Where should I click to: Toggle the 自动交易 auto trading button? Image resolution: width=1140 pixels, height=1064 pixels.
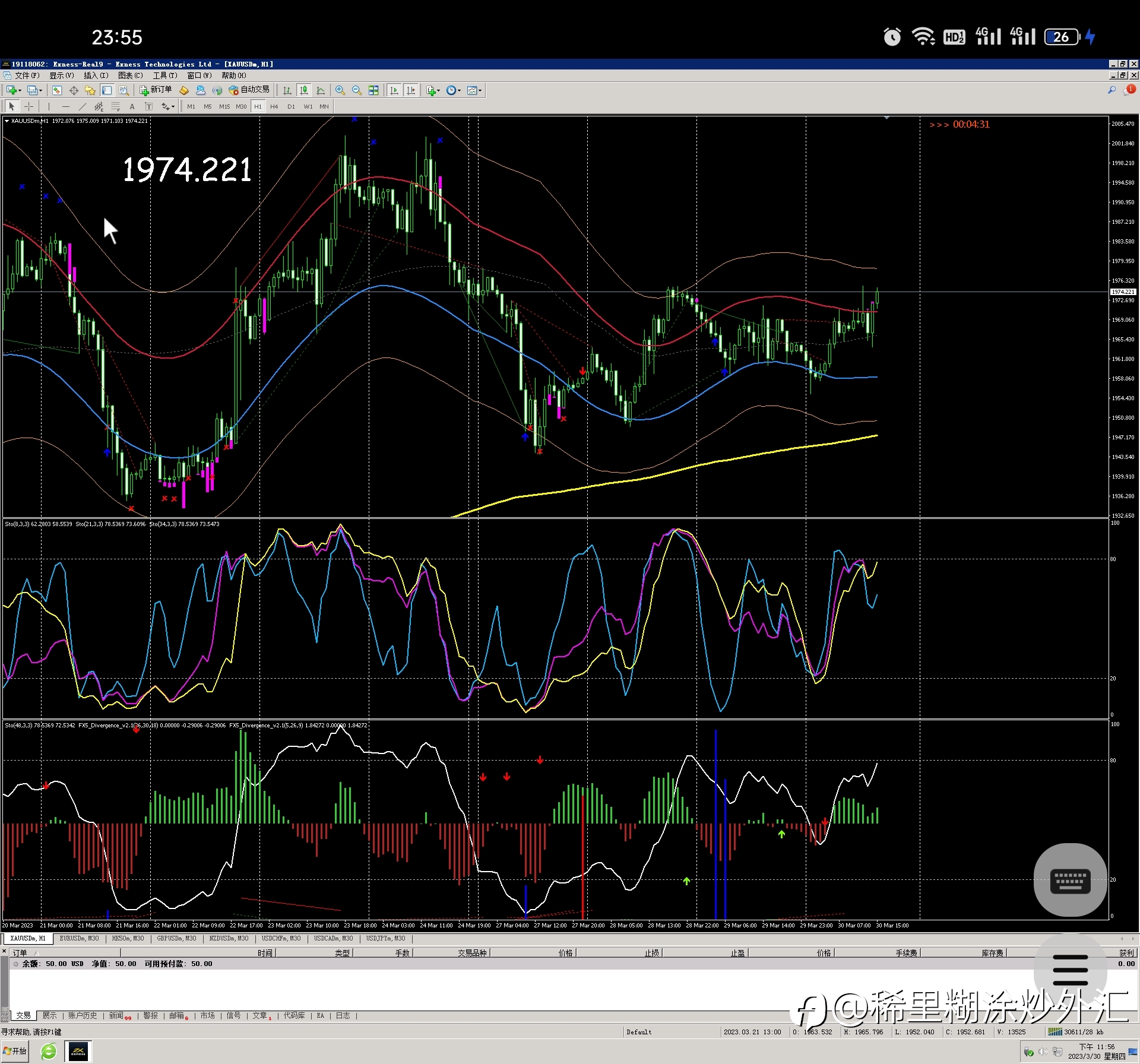[249, 90]
